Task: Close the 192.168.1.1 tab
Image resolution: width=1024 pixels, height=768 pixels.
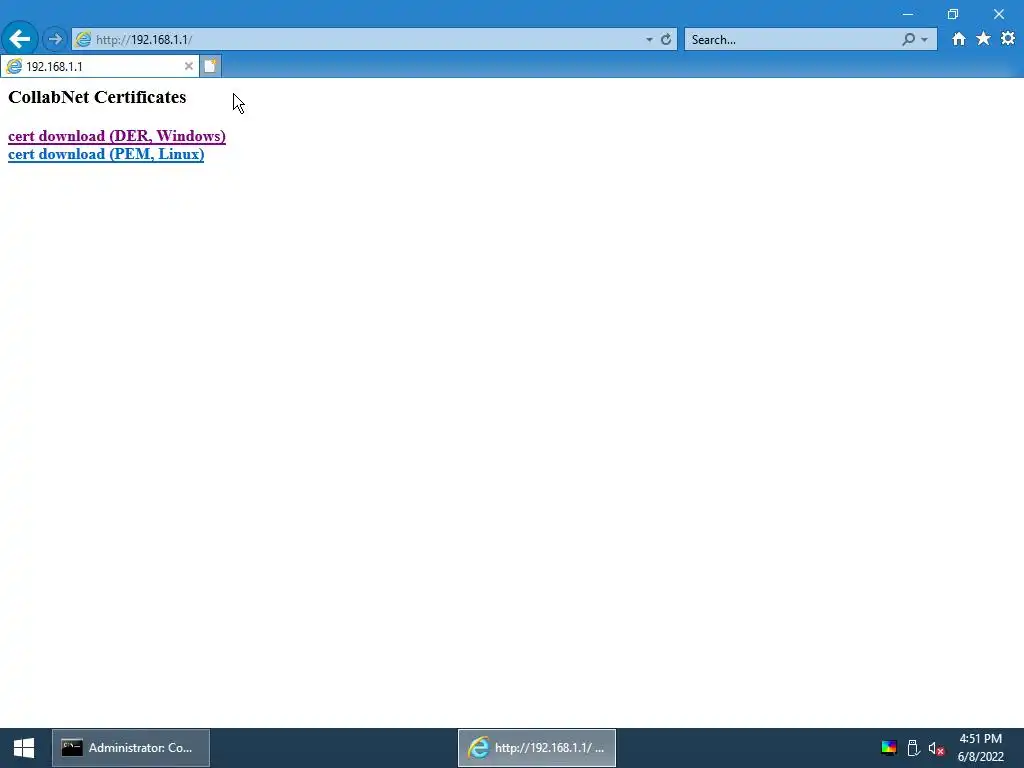Action: pos(189,66)
